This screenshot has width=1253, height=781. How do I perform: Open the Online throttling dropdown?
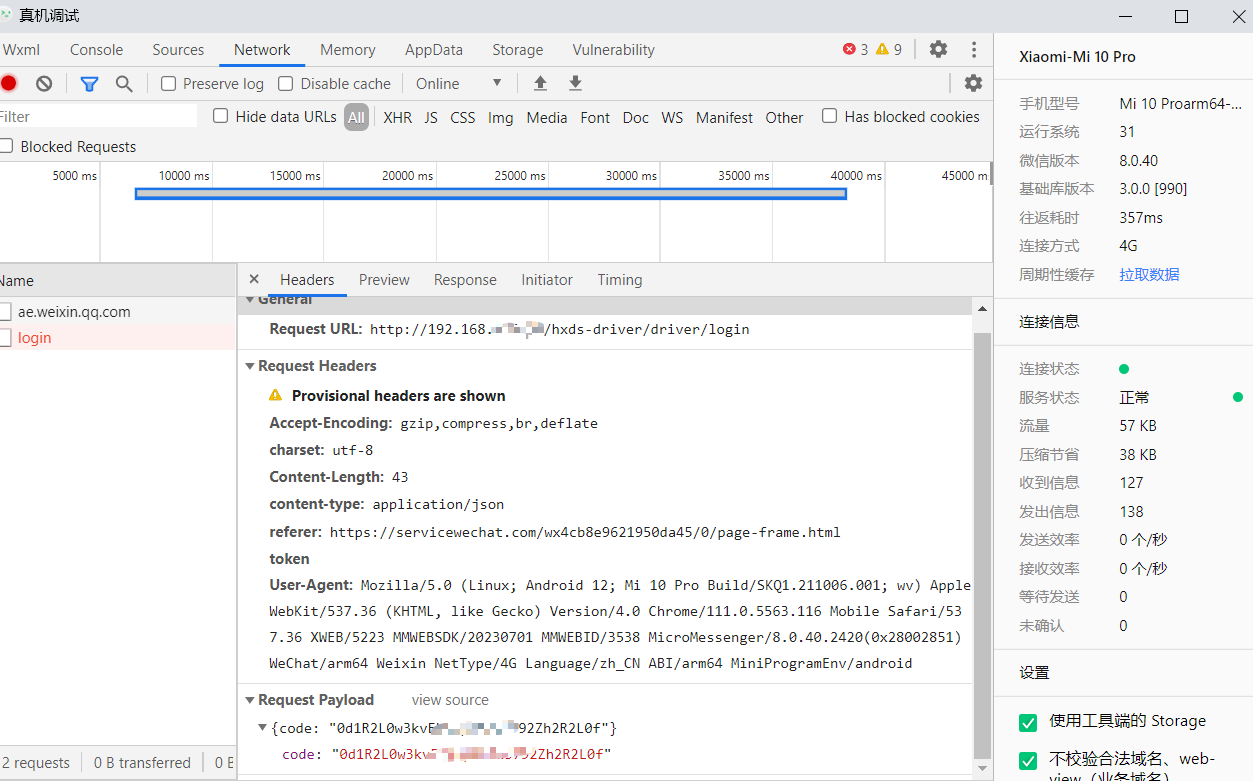(459, 84)
